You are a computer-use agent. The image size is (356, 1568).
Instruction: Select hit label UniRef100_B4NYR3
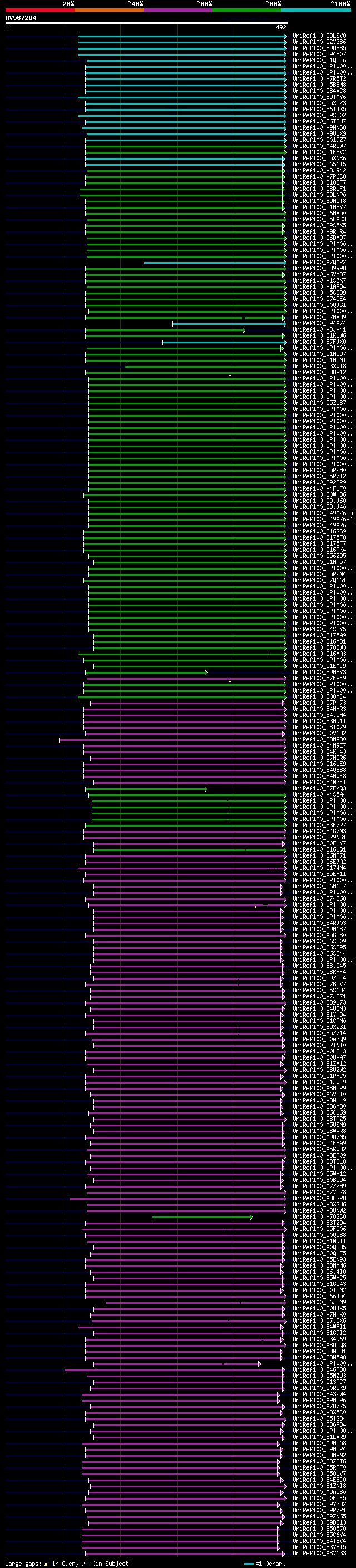point(319,709)
